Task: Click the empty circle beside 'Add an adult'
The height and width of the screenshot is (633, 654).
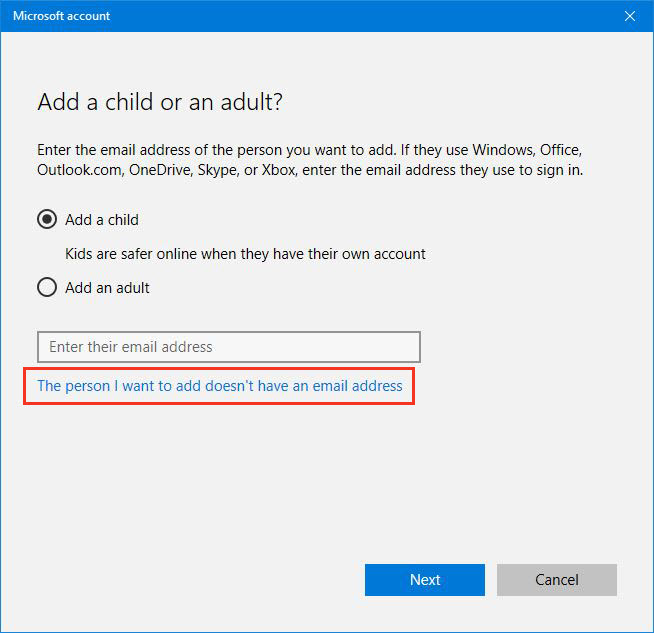Action: tap(47, 288)
